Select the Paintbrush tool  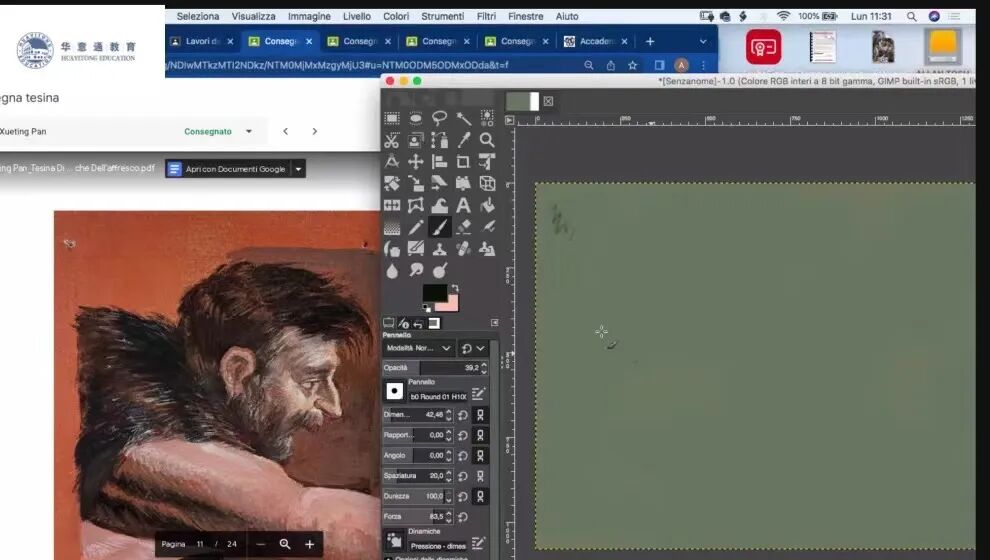(439, 227)
